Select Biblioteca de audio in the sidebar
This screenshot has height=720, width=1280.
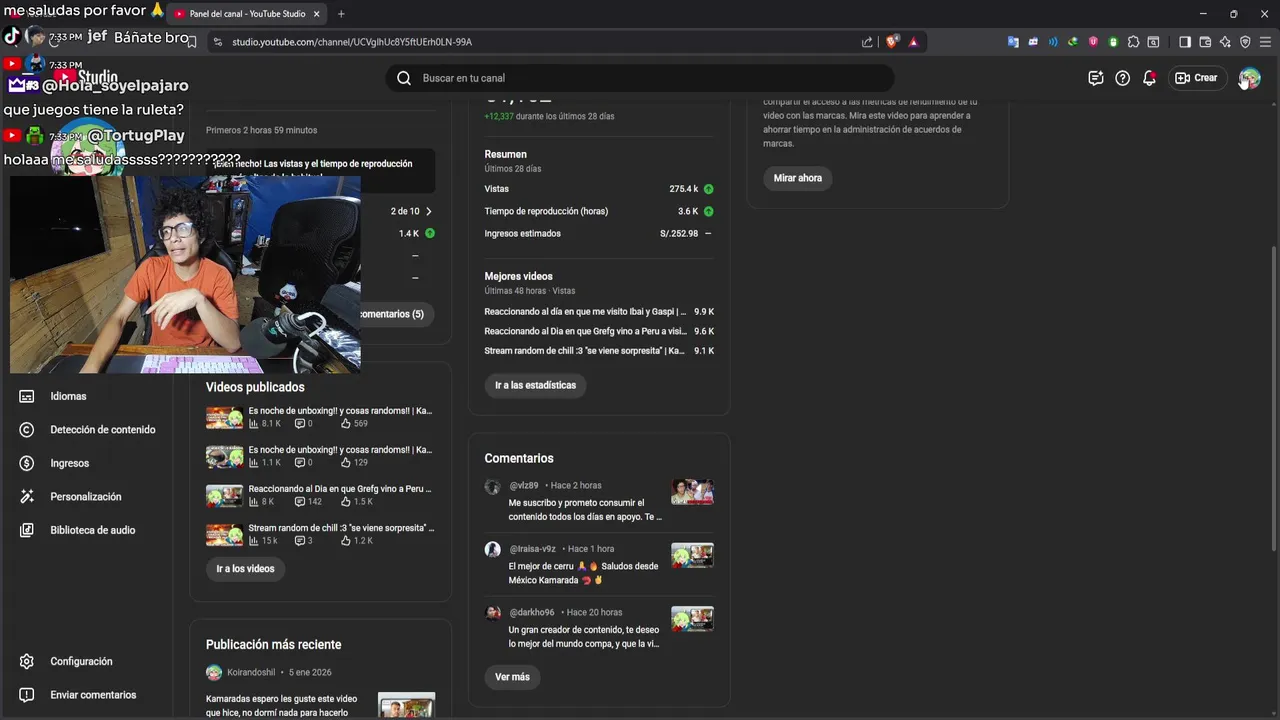(x=93, y=530)
